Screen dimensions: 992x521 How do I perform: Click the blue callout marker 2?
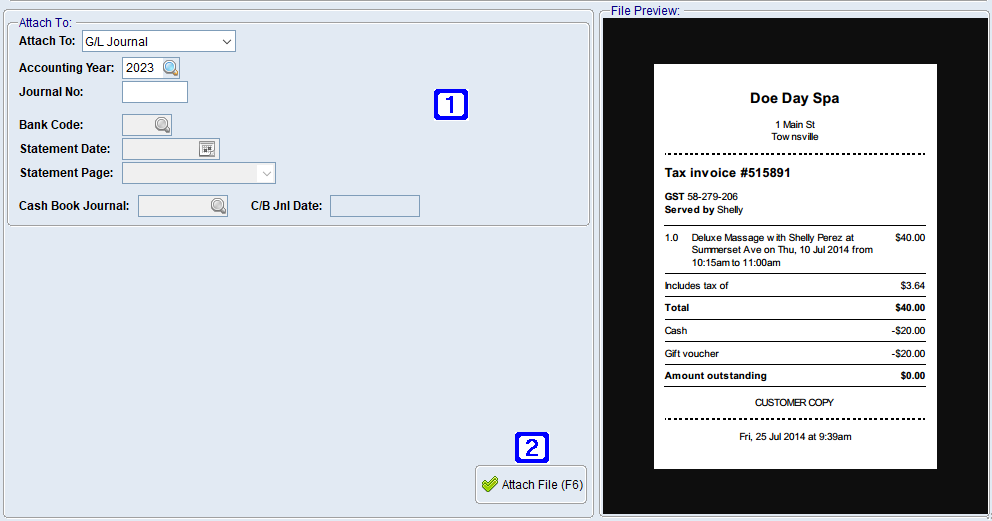532,447
